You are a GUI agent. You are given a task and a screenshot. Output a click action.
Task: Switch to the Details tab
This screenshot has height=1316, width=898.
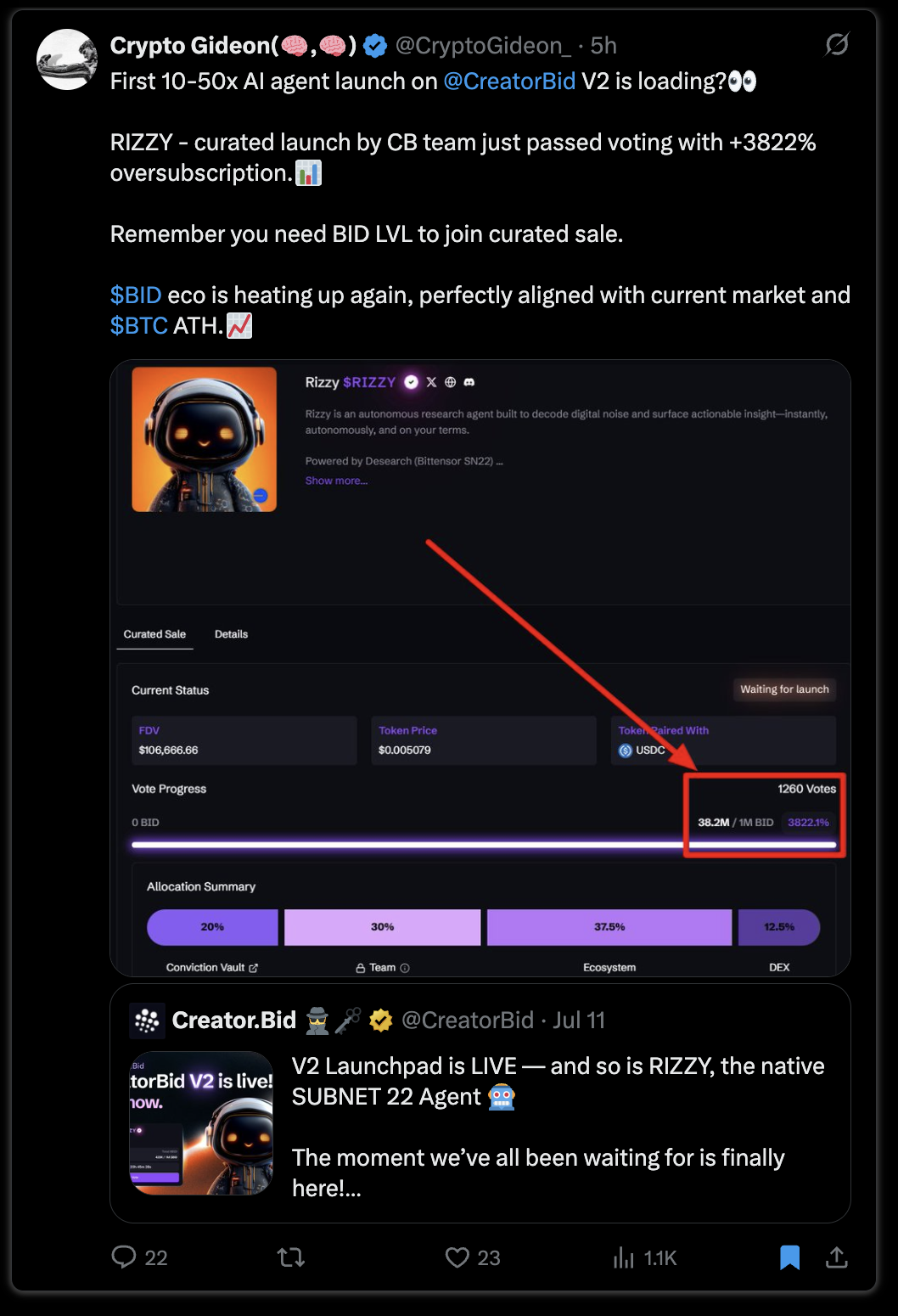click(x=231, y=634)
